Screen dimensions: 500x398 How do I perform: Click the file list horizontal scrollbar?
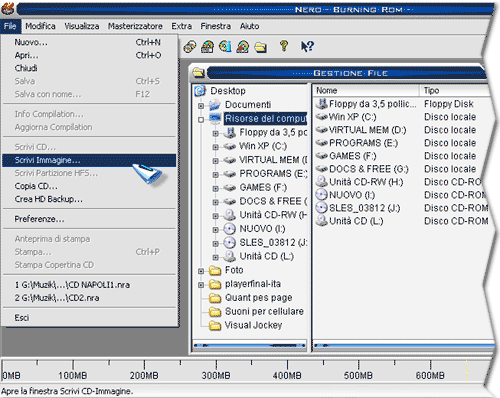pos(404,345)
